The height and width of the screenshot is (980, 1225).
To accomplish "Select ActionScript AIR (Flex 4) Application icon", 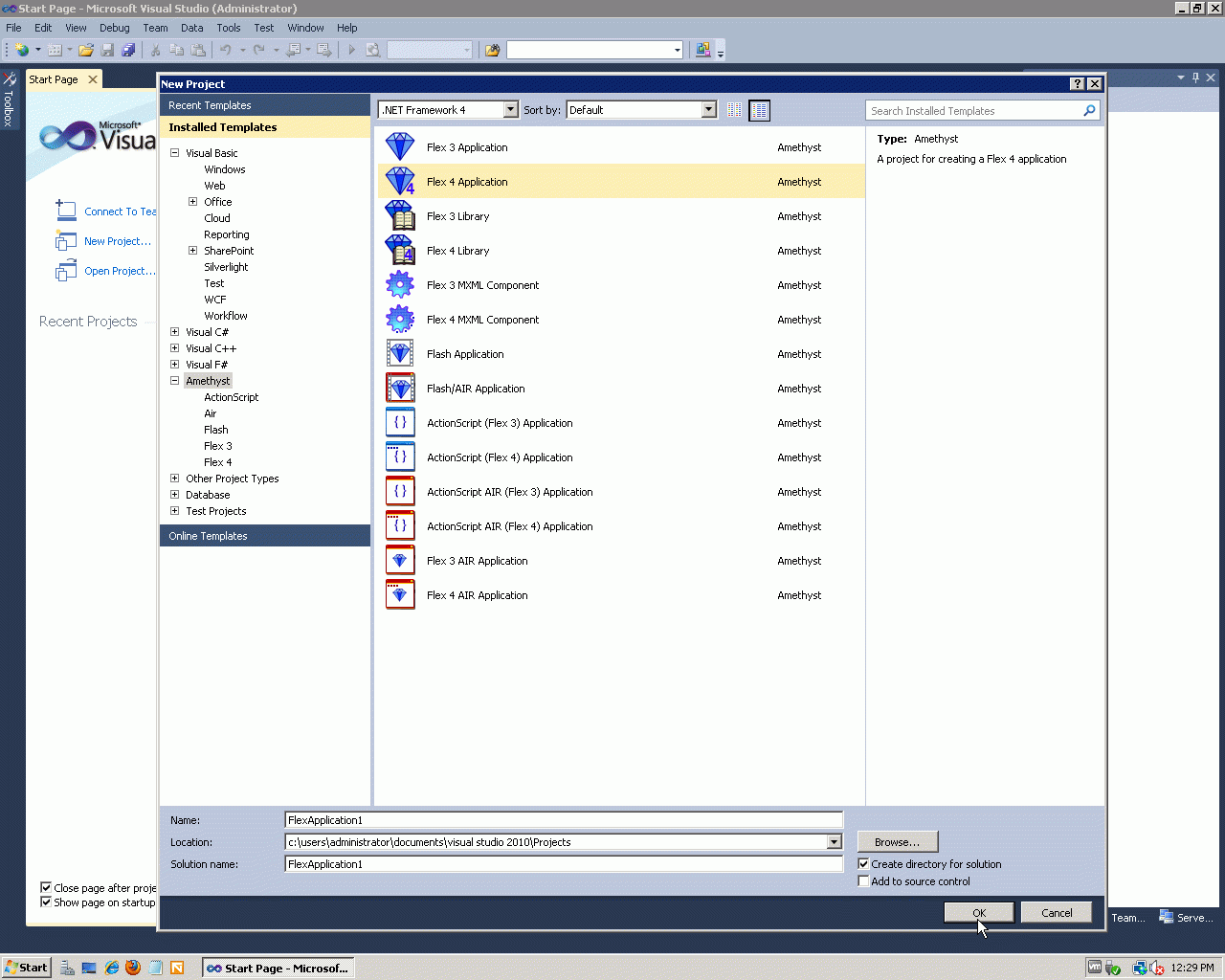I will [x=400, y=526].
